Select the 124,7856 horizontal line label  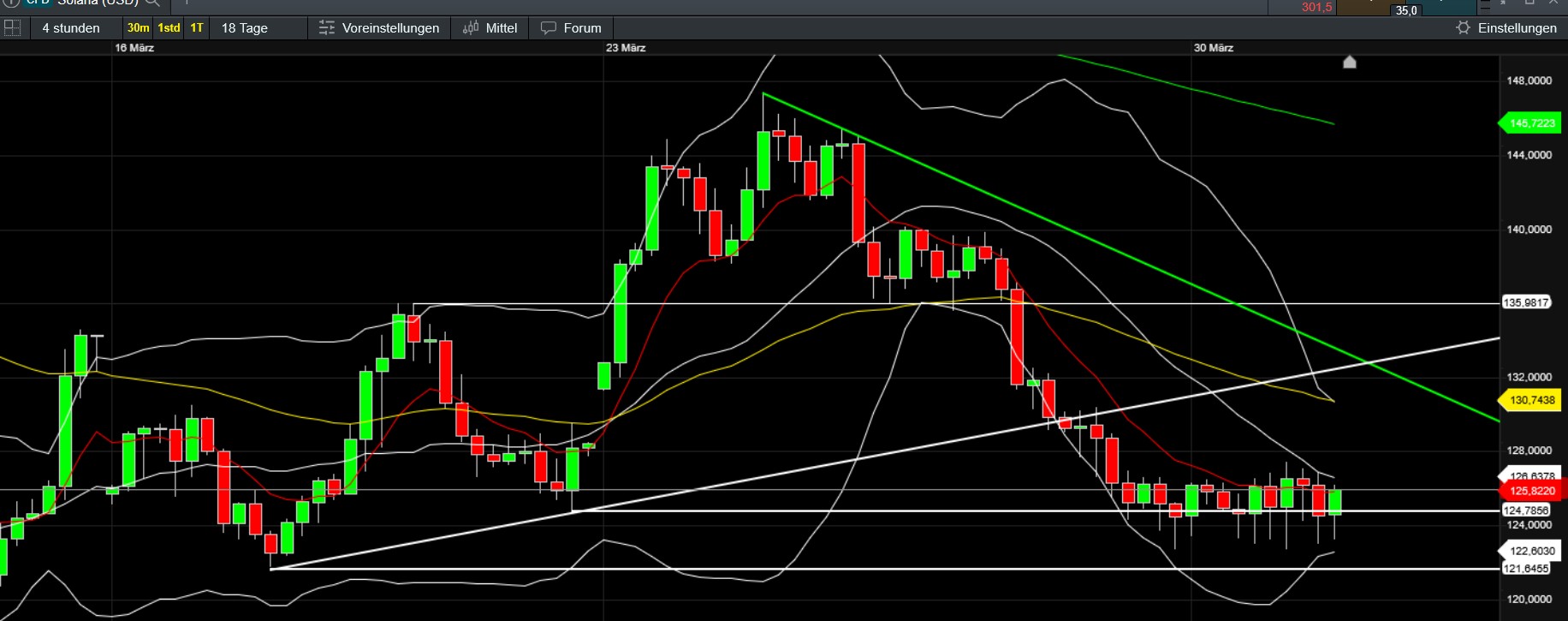[1527, 511]
